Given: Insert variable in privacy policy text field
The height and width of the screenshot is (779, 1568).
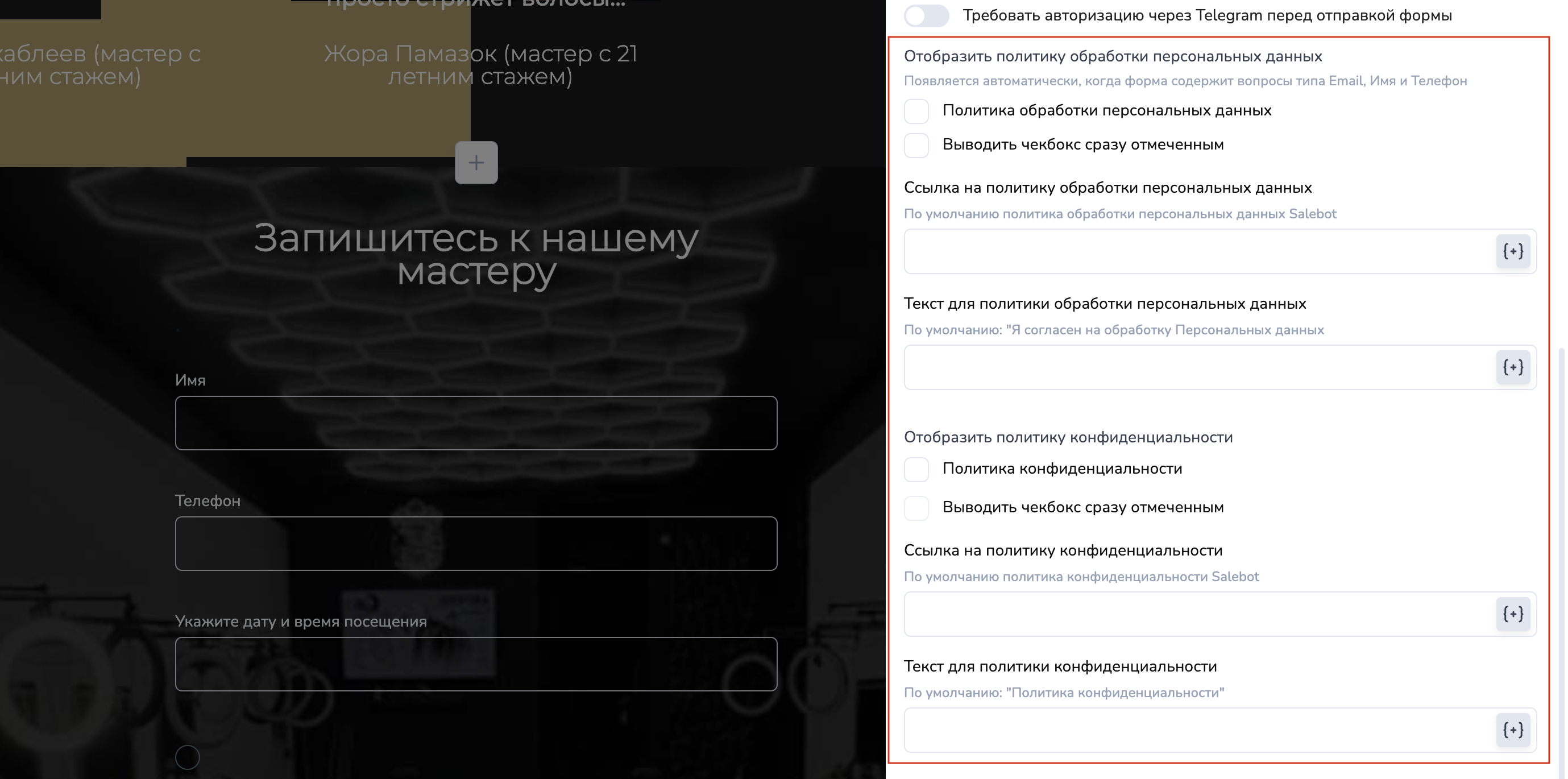Looking at the screenshot, I should point(1513,730).
